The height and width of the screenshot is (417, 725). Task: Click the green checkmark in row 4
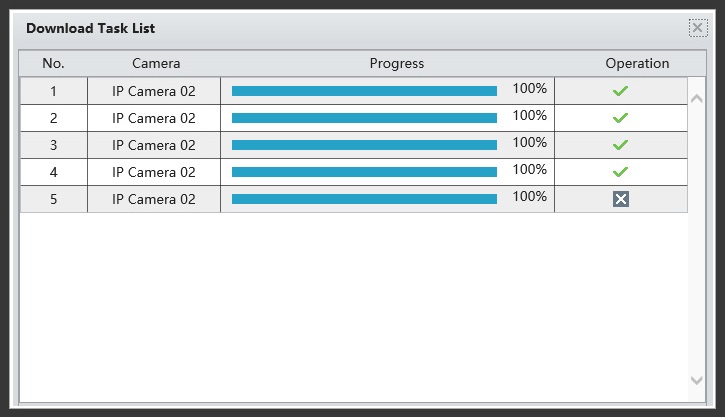point(620,172)
